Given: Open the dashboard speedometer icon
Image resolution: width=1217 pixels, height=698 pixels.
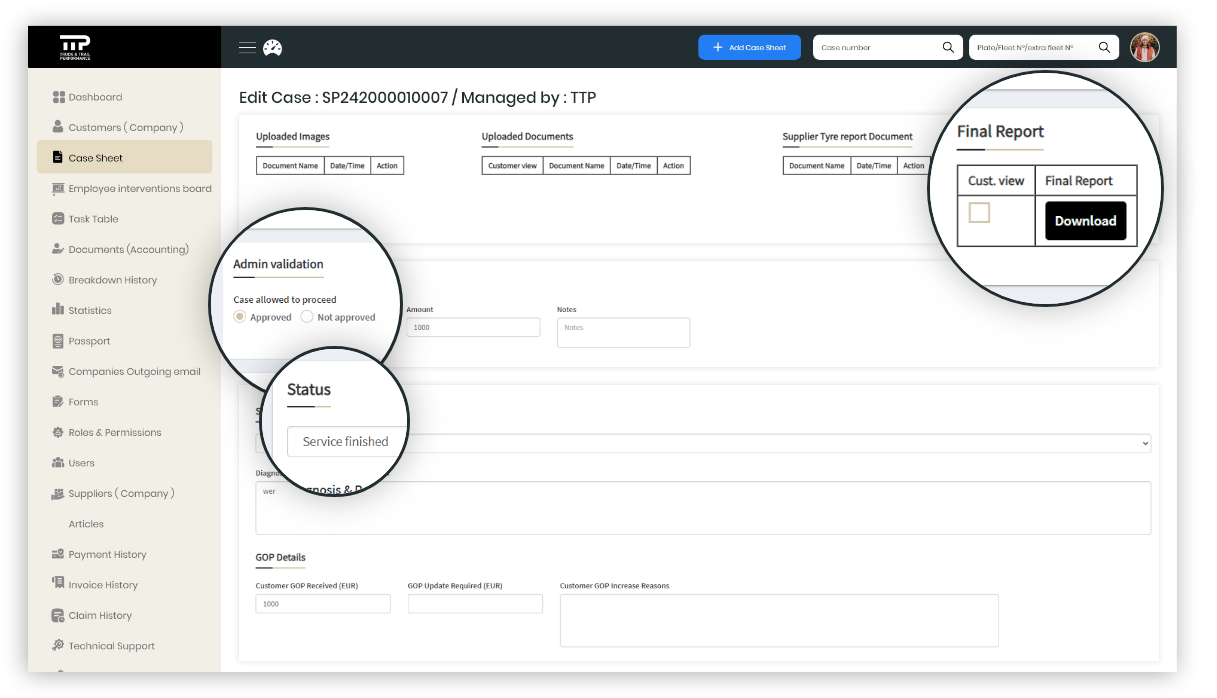Looking at the screenshot, I should (272, 47).
